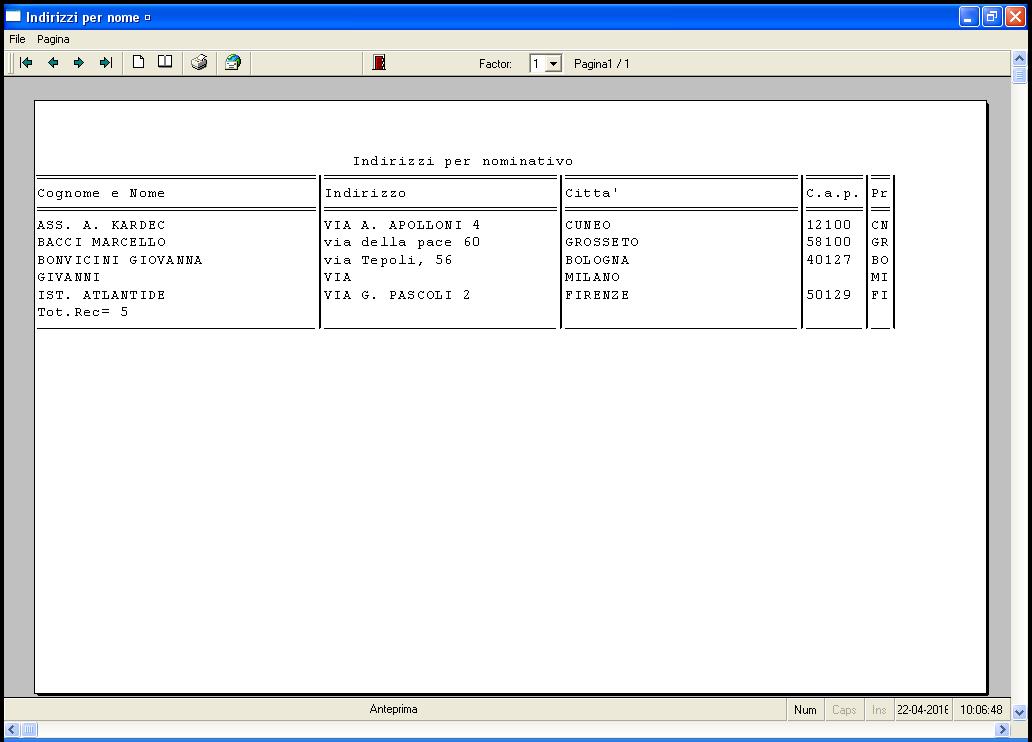Click province code 'FI'
The width and height of the screenshot is (1032, 742).
tap(880, 295)
